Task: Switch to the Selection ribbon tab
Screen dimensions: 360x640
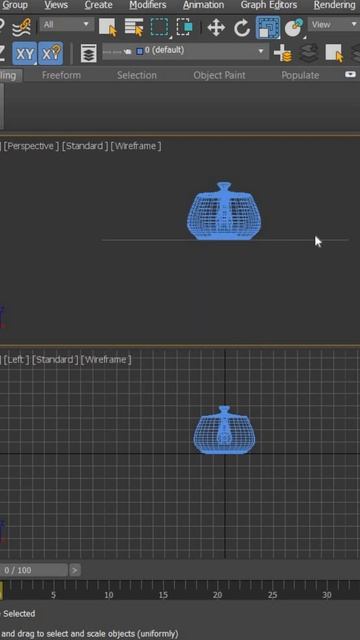Action: pyautogui.click(x=136, y=75)
